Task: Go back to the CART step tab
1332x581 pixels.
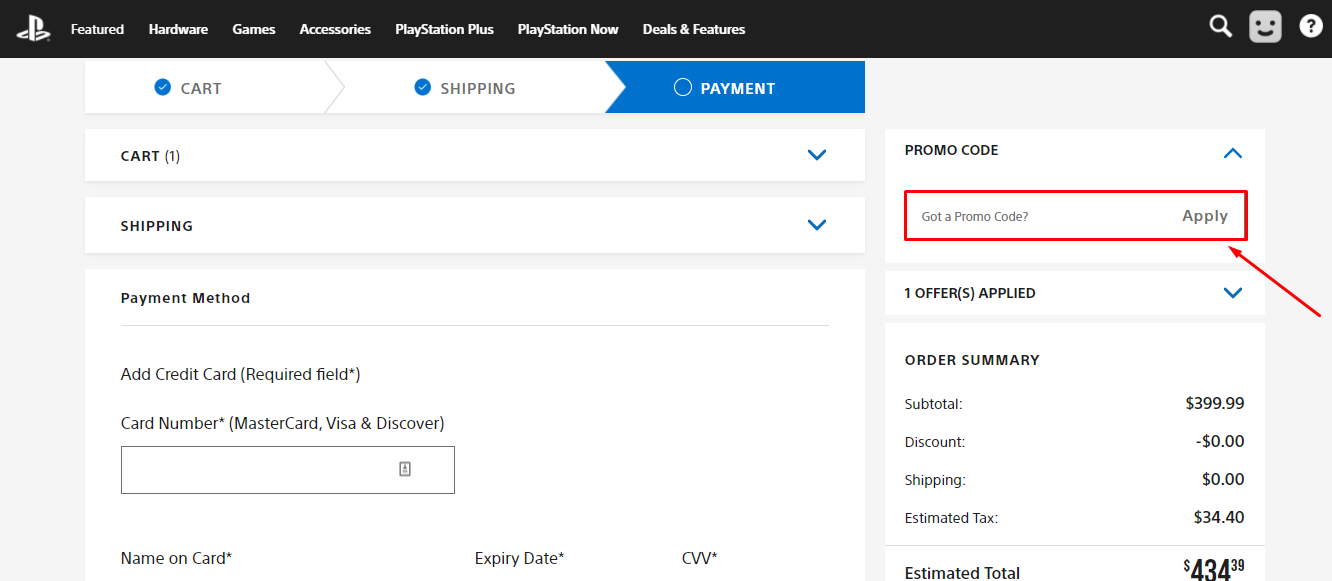Action: pyautogui.click(x=205, y=87)
